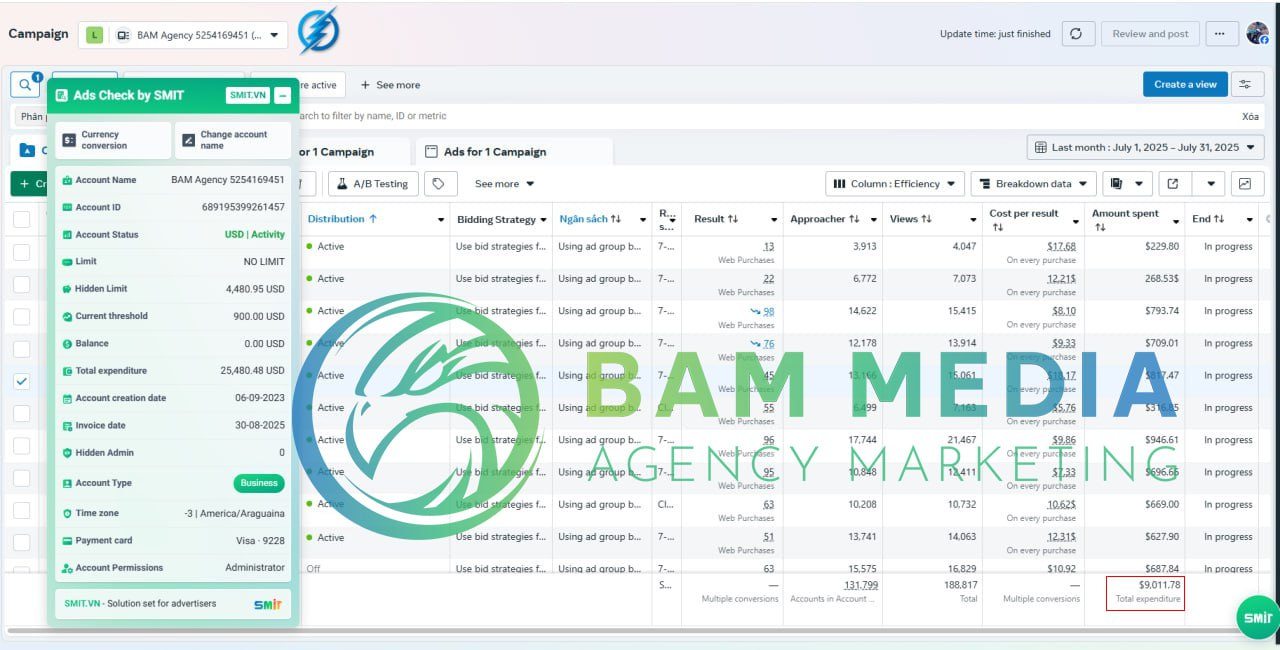This screenshot has height=650, width=1280.
Task: Click the A/B Testing button
Action: point(373,183)
